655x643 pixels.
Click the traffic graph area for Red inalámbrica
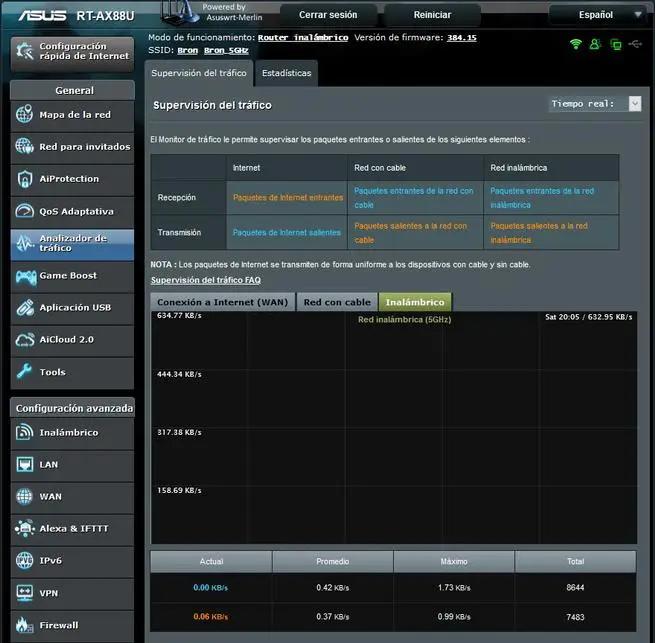(394, 427)
